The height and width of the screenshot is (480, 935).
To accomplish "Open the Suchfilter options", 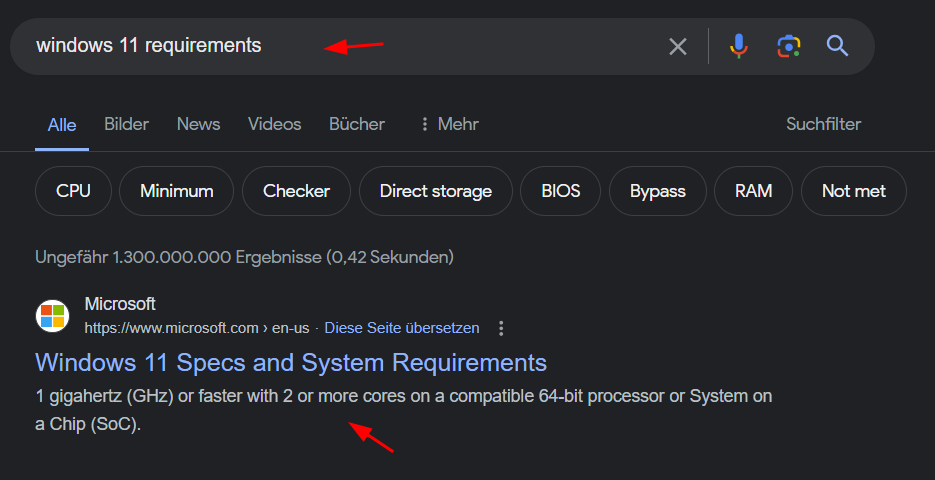I will (x=823, y=124).
